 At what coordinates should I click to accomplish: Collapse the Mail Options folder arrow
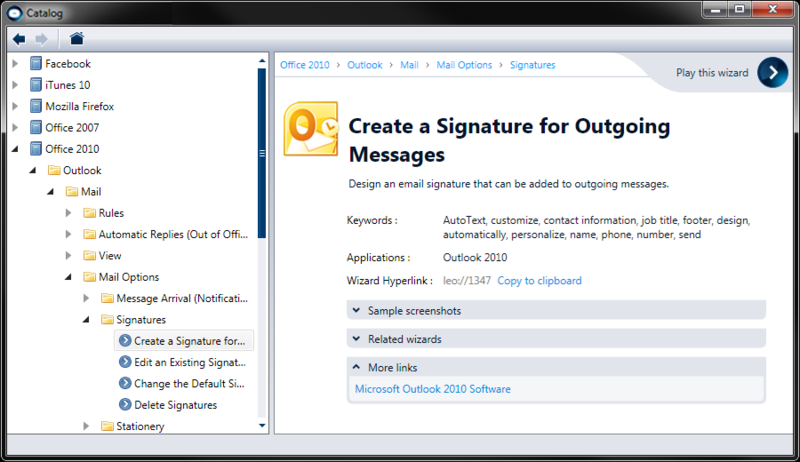68,277
